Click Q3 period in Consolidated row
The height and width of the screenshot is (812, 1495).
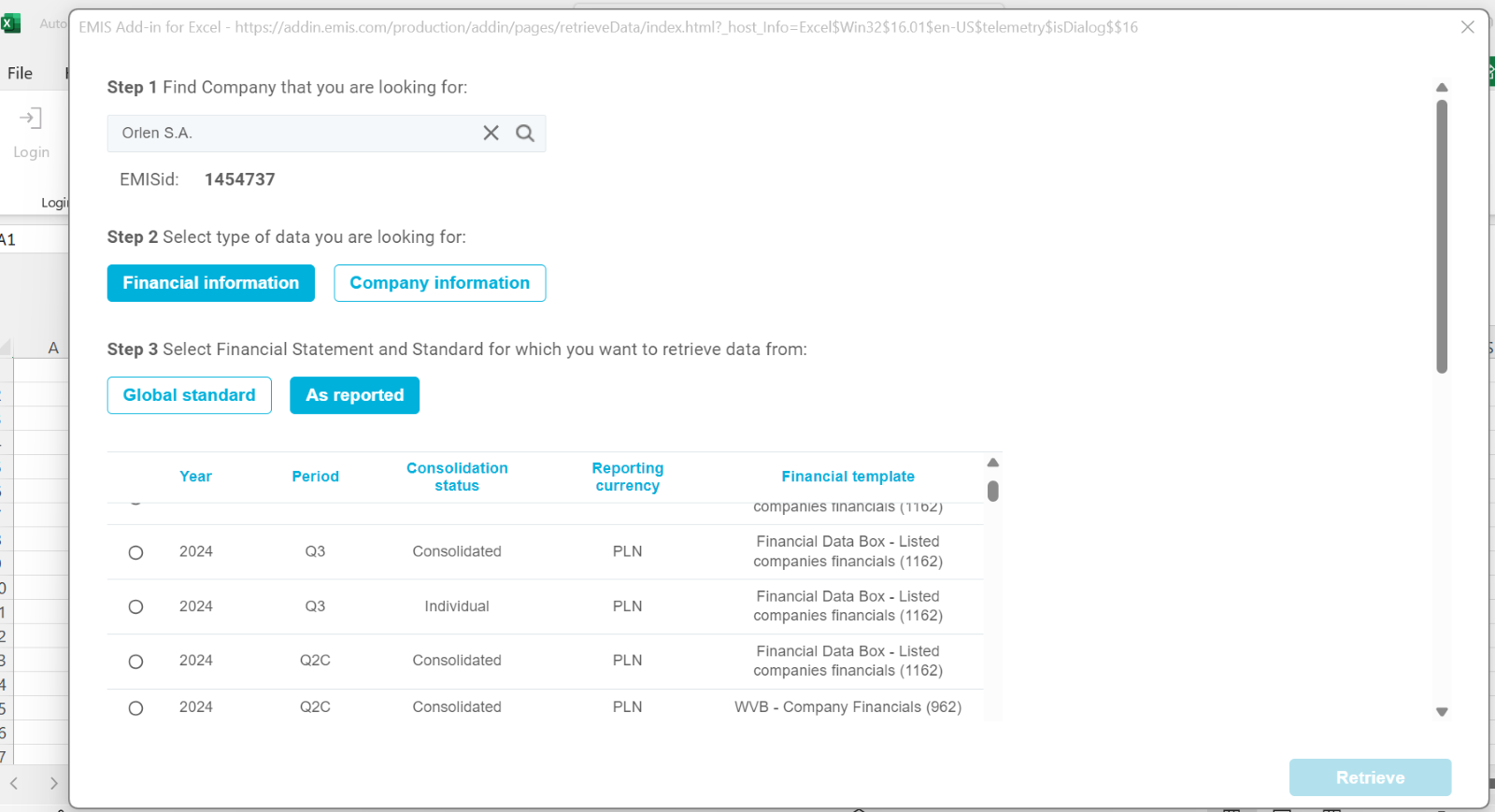pos(315,551)
